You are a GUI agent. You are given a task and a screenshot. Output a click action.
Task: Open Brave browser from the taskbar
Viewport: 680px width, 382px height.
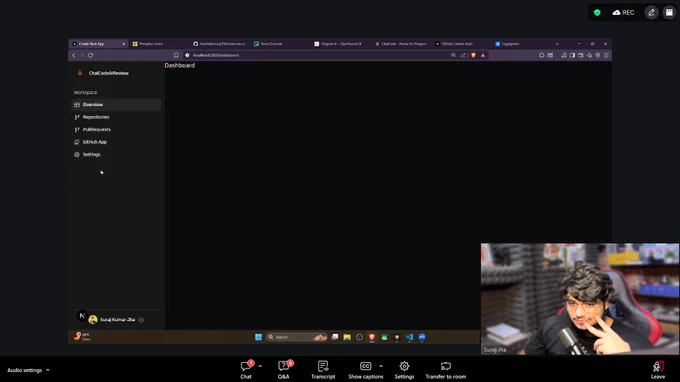(x=372, y=337)
